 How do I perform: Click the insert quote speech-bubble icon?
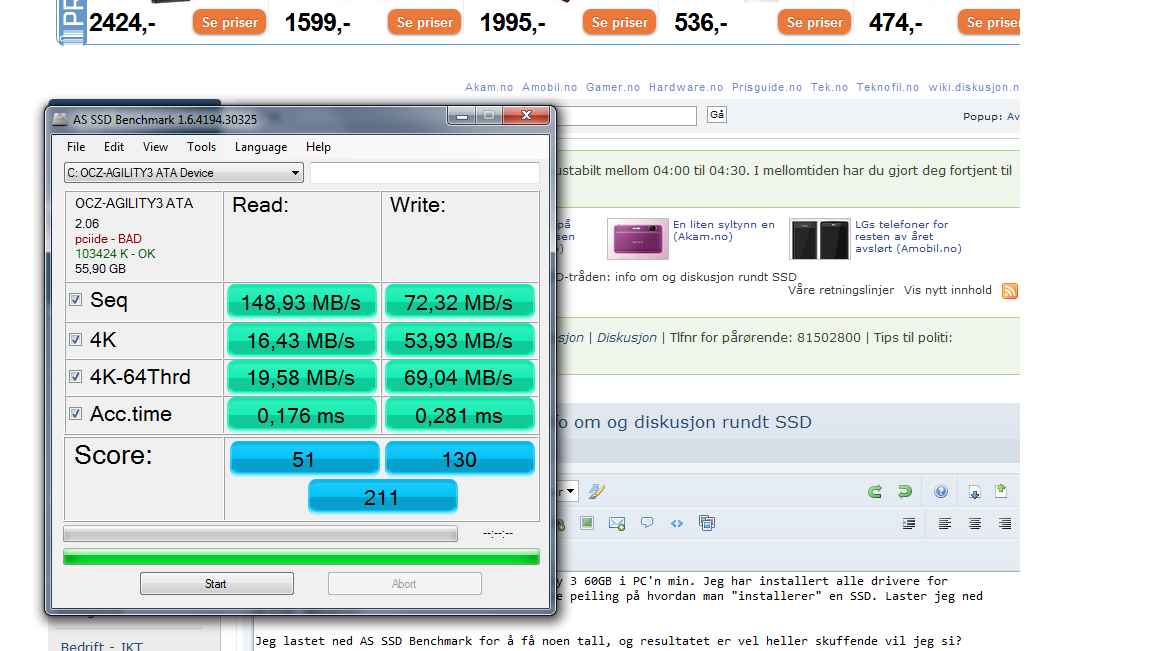tap(647, 523)
